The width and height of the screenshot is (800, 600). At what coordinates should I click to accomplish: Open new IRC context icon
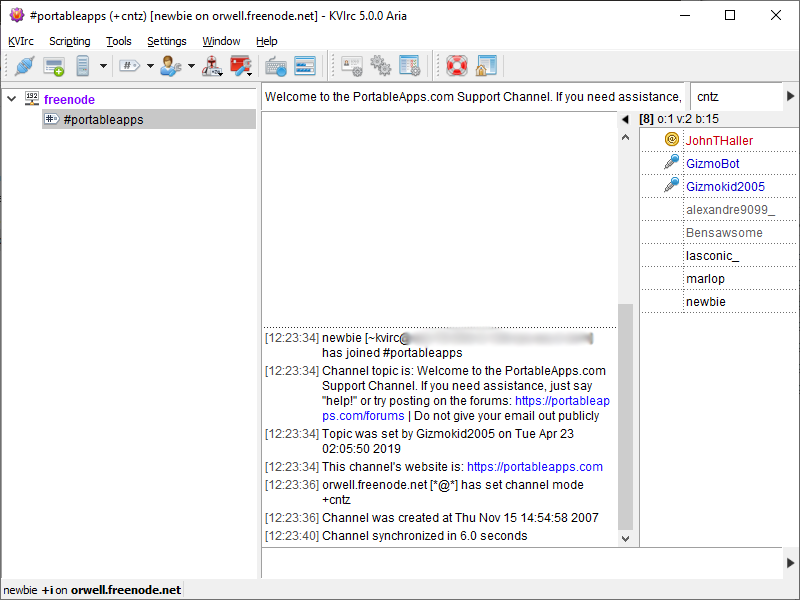[53, 67]
